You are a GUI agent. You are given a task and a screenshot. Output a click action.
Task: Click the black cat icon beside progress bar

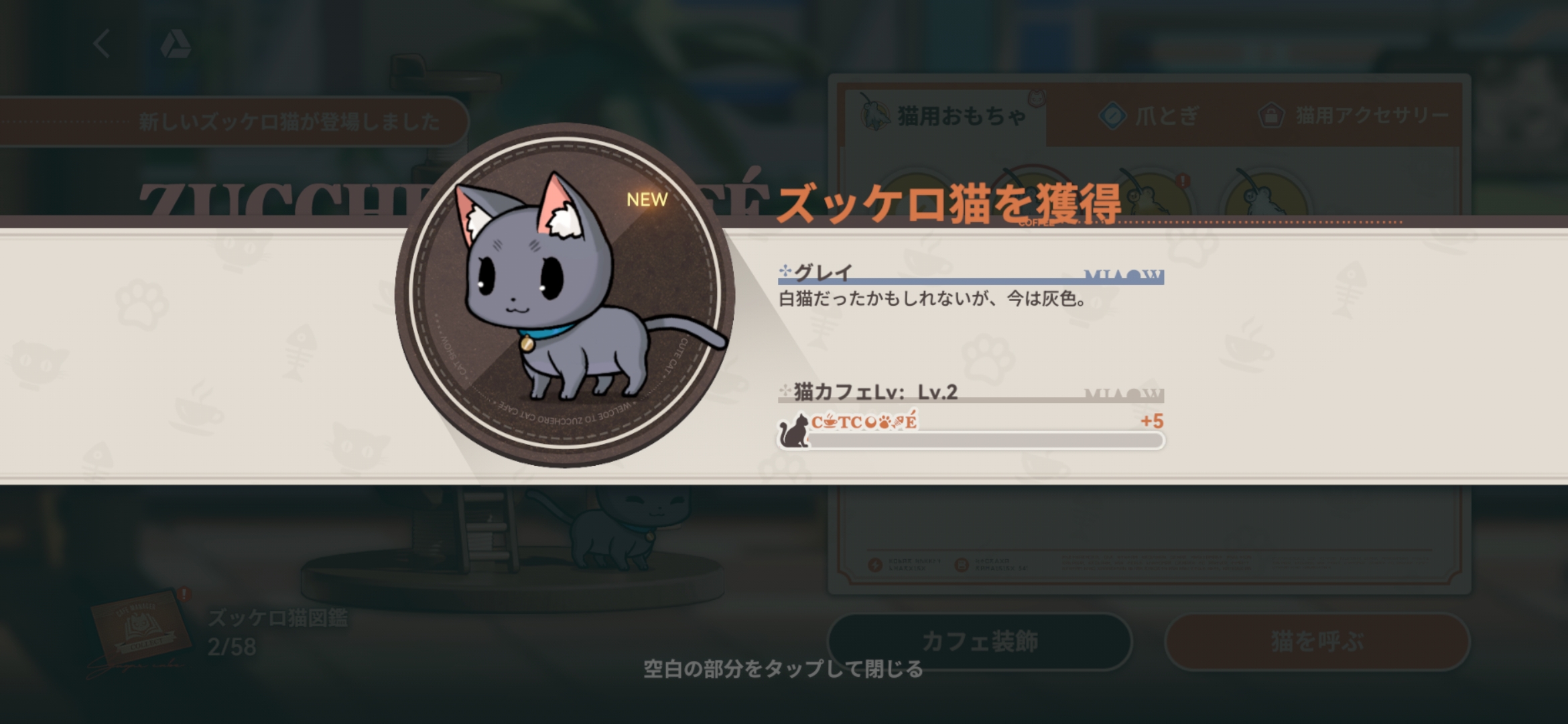794,431
